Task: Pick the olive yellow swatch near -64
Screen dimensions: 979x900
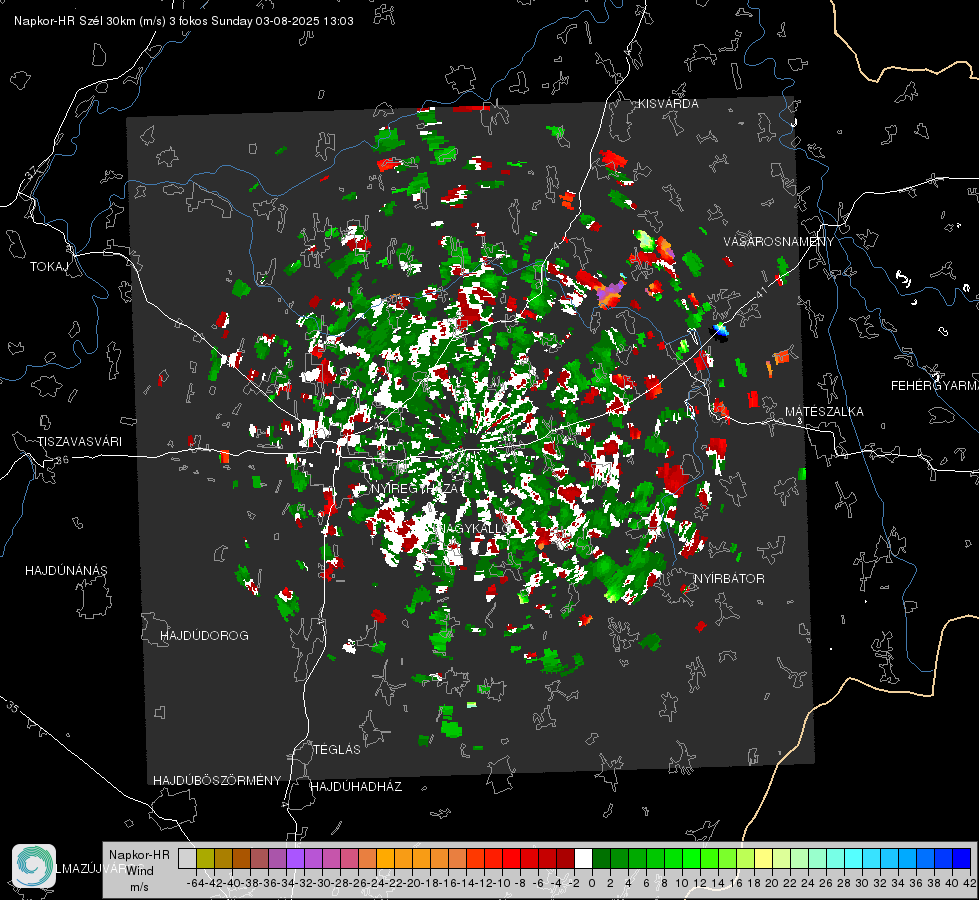Action: [x=205, y=858]
